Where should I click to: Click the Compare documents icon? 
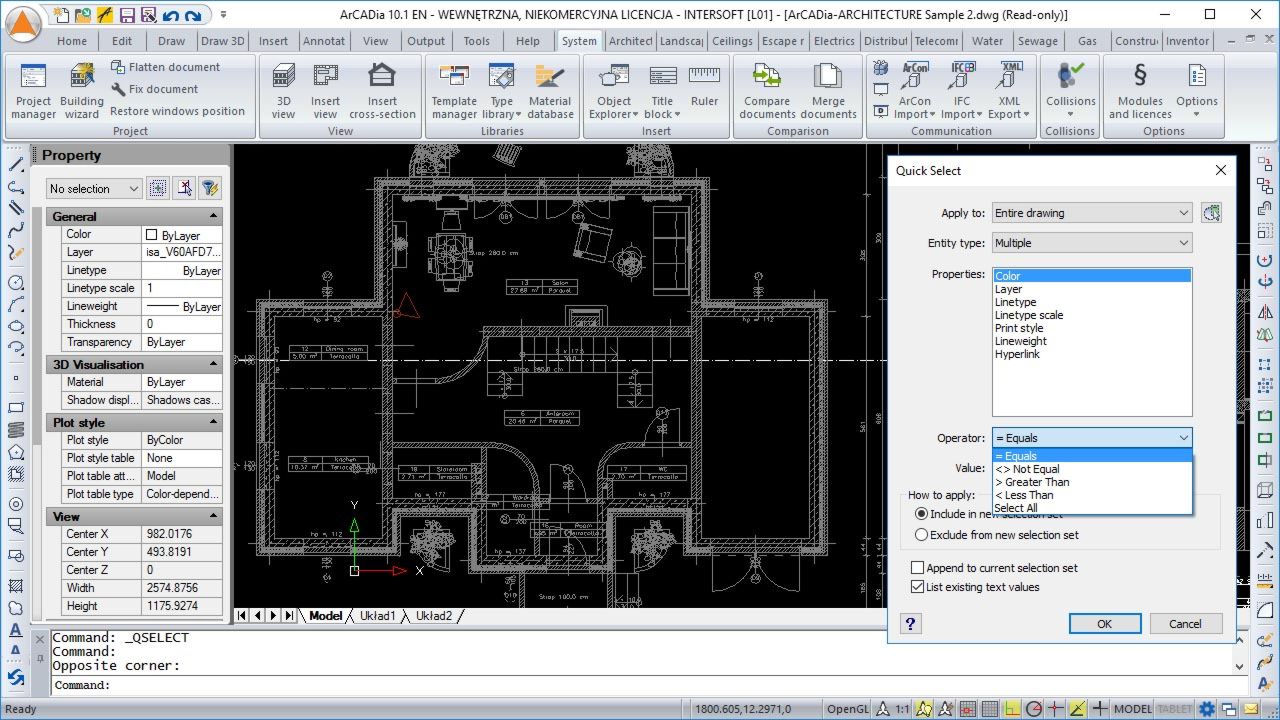767,91
